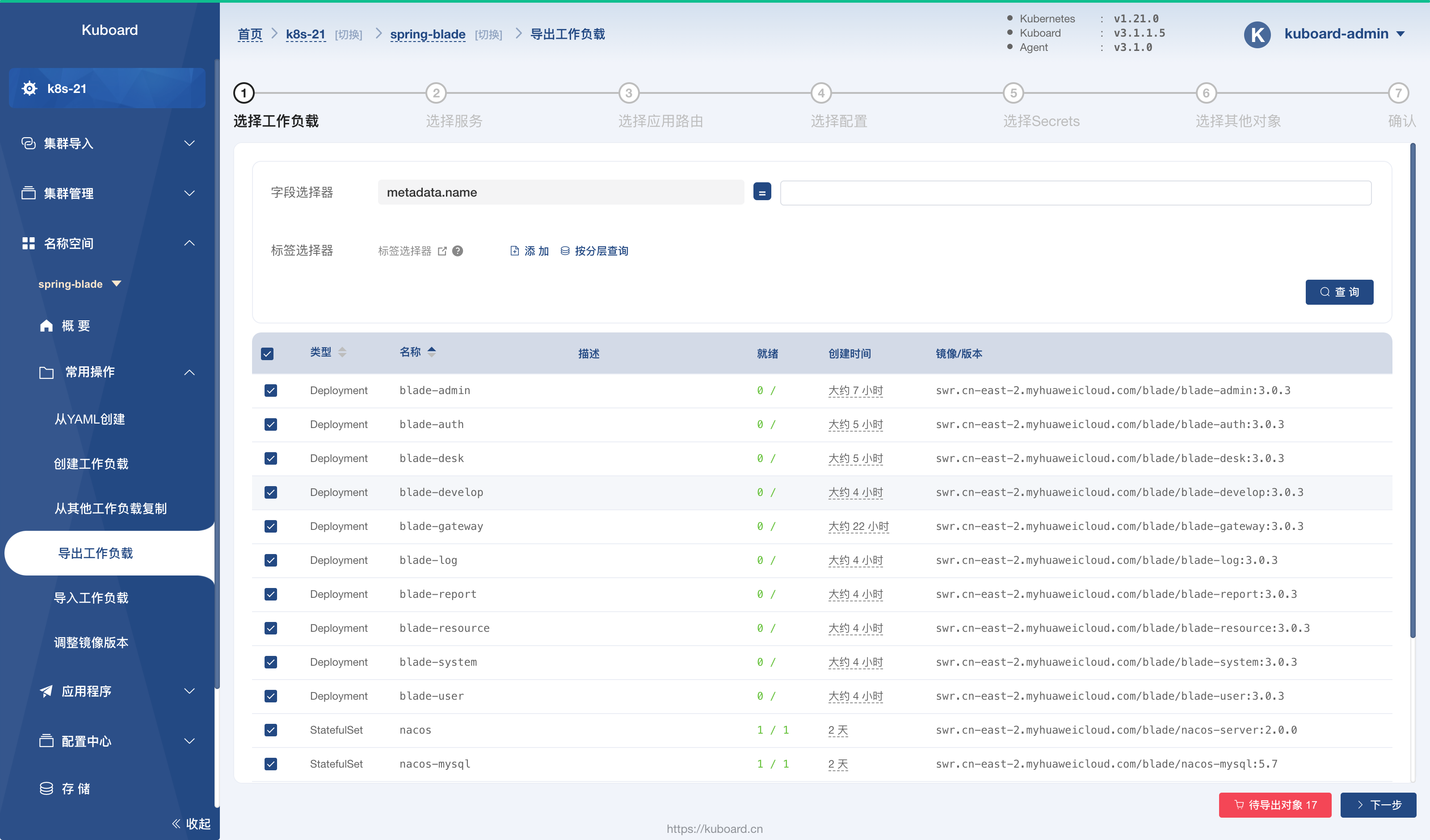Click the field selector value input box

click(1076, 193)
